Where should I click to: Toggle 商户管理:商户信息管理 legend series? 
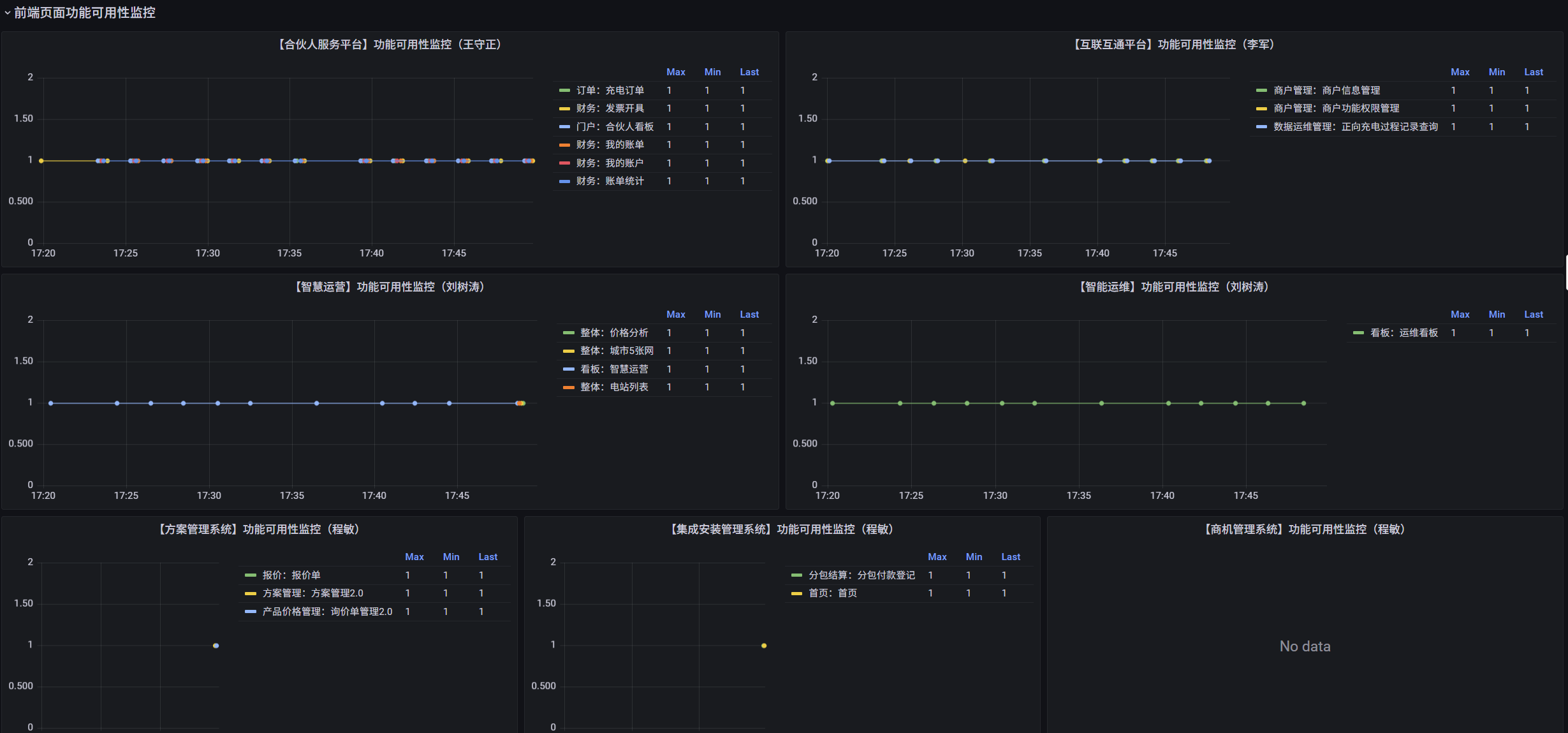click(x=1326, y=91)
